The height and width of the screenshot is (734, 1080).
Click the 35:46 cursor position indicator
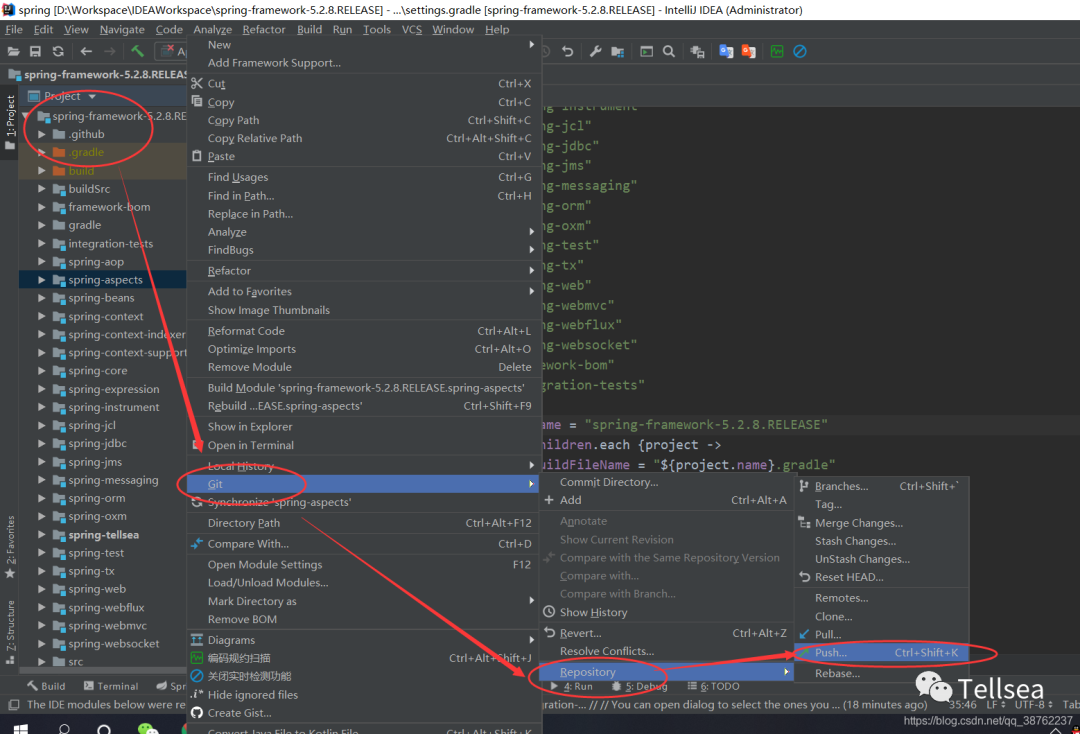pyautogui.click(x=962, y=704)
